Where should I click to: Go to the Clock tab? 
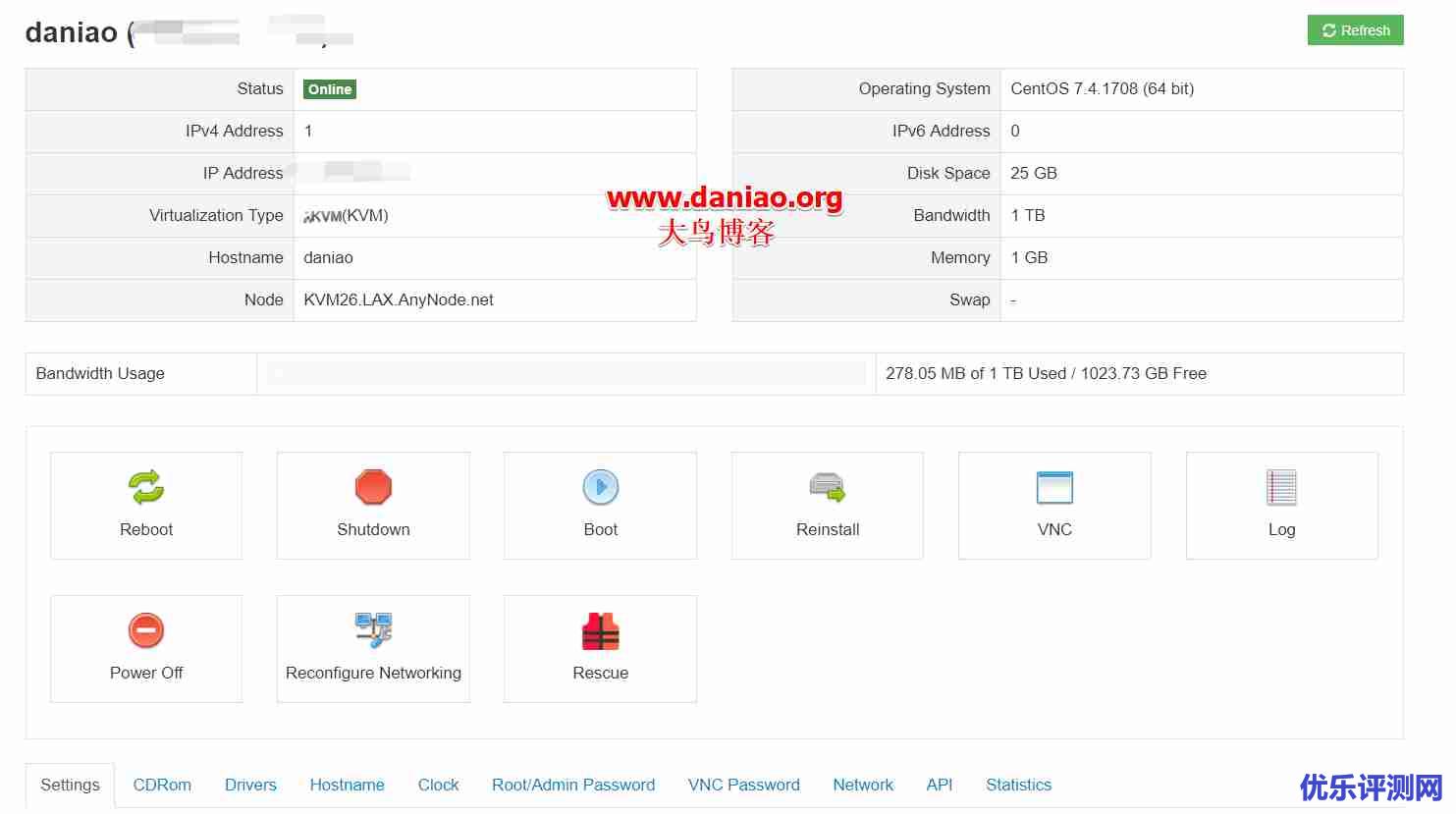(438, 785)
